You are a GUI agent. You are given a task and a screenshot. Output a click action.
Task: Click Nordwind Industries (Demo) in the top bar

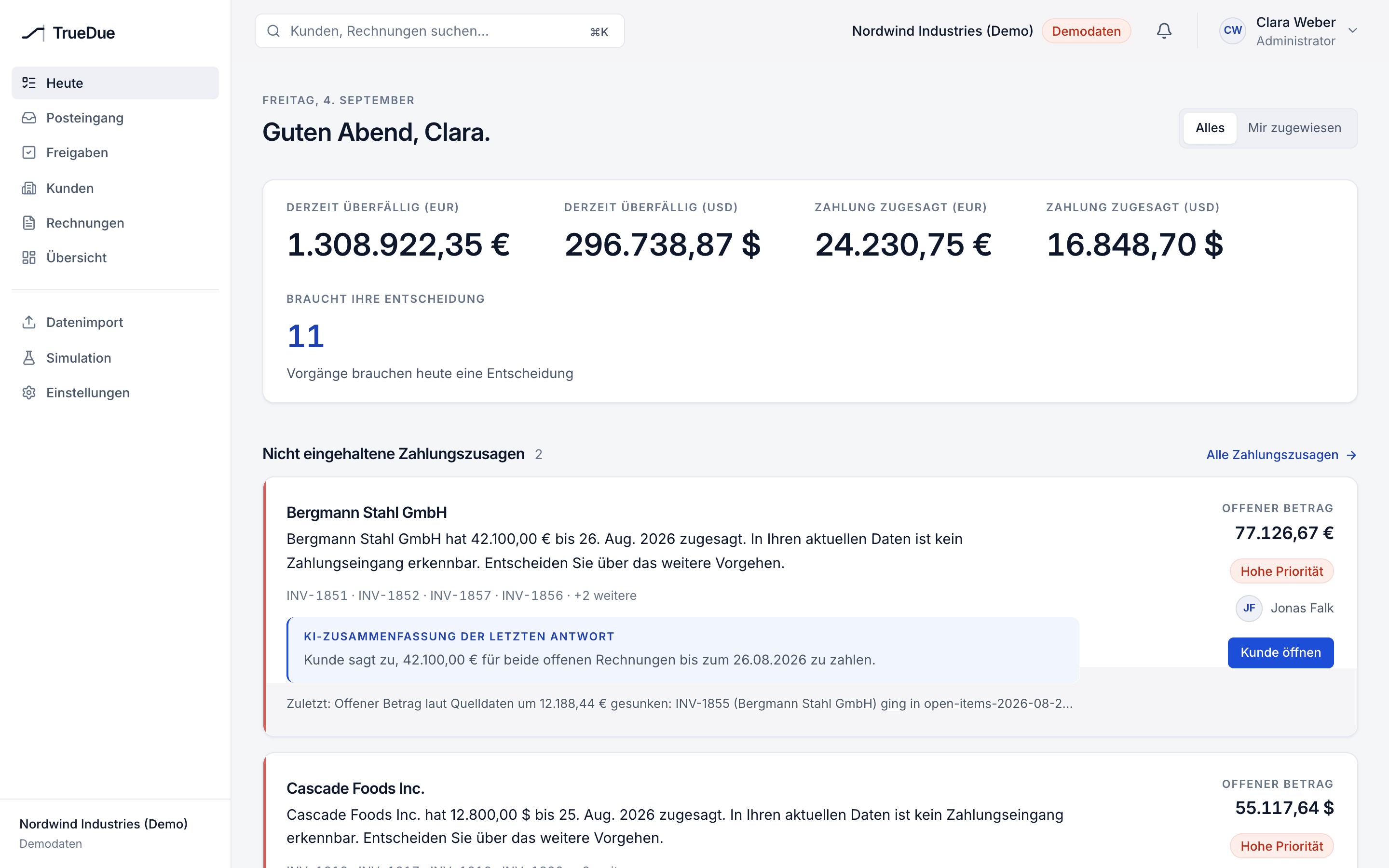(x=942, y=31)
